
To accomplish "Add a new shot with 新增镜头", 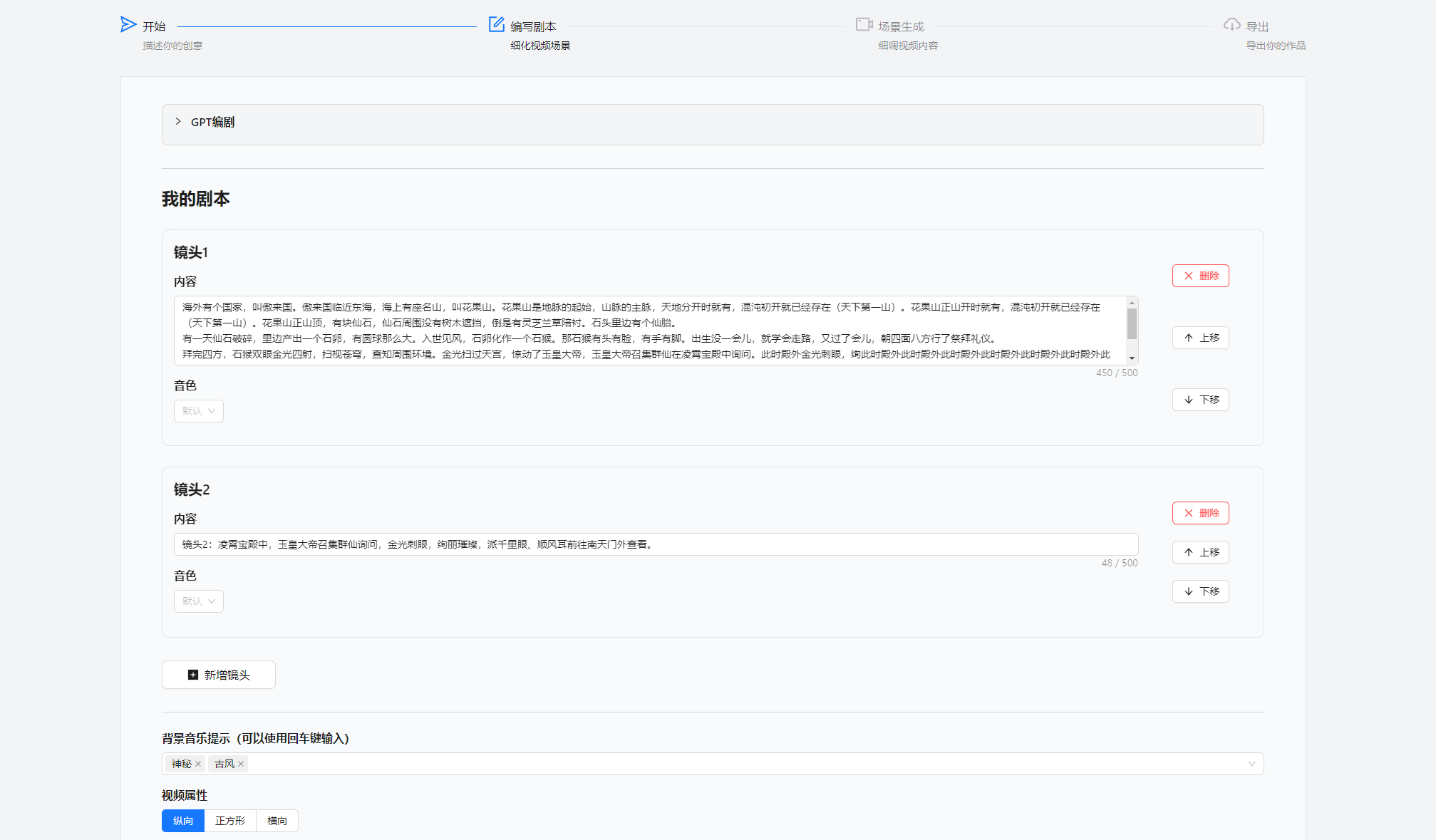I will 219,675.
